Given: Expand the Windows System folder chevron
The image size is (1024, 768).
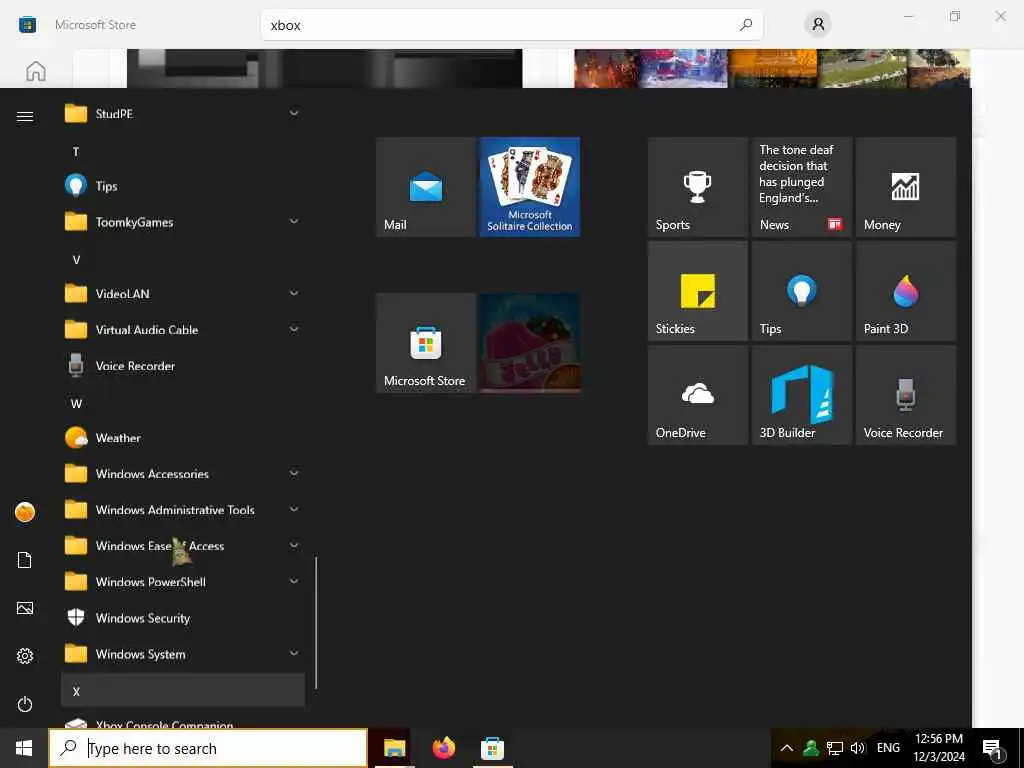Looking at the screenshot, I should click(x=294, y=653).
